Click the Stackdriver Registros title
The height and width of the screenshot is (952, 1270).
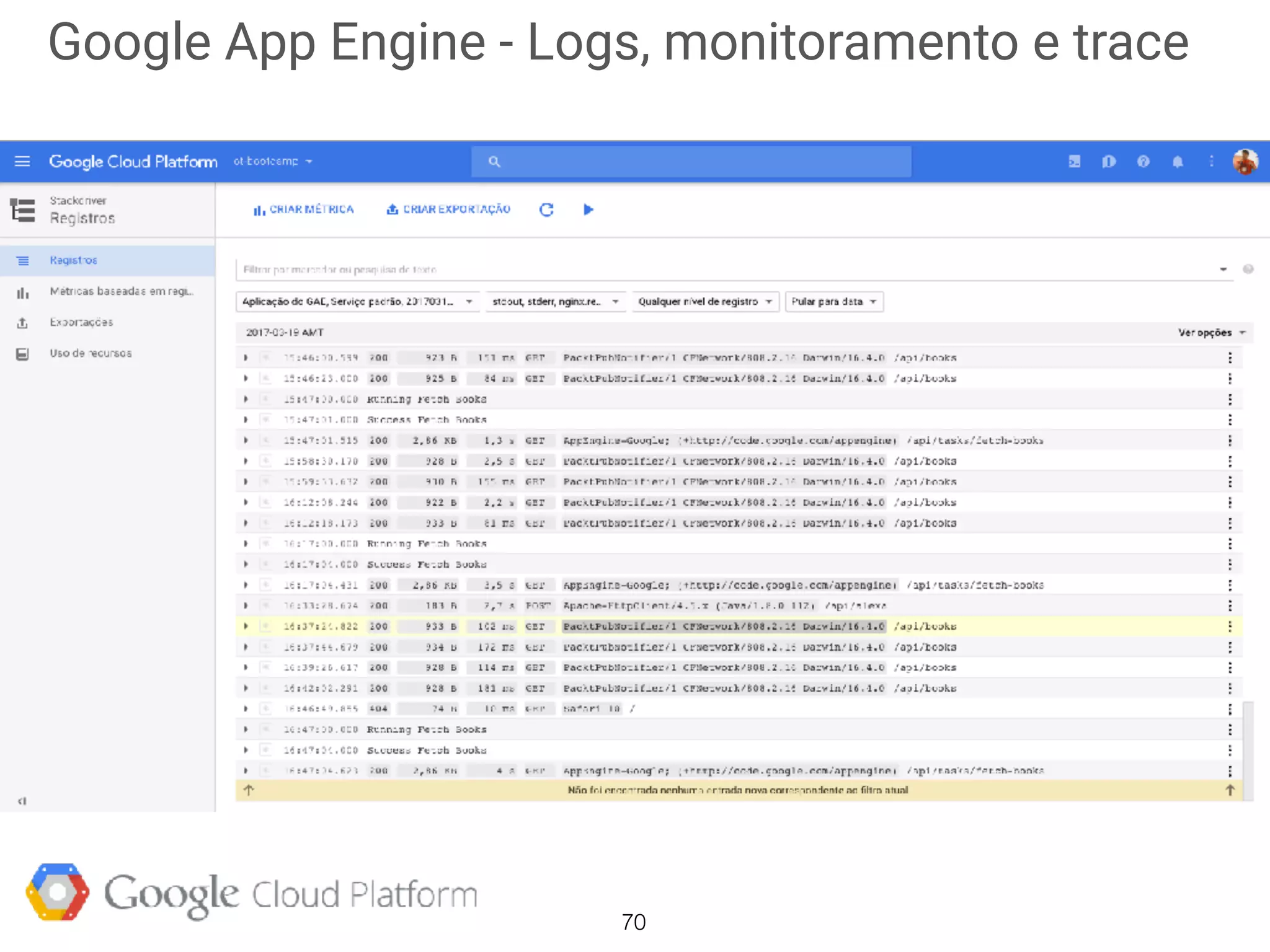click(82, 210)
